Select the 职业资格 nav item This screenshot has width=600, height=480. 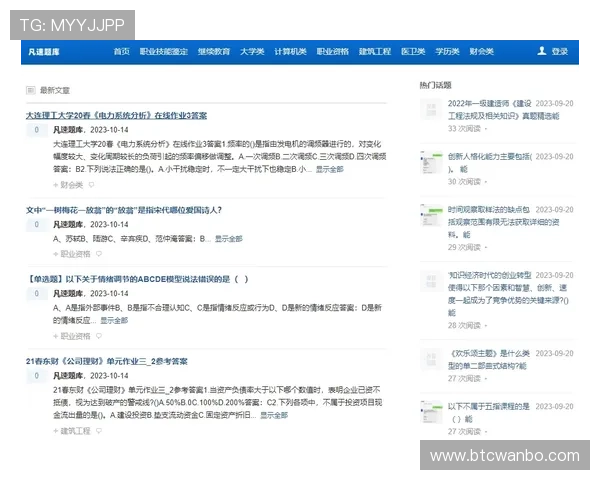point(333,51)
